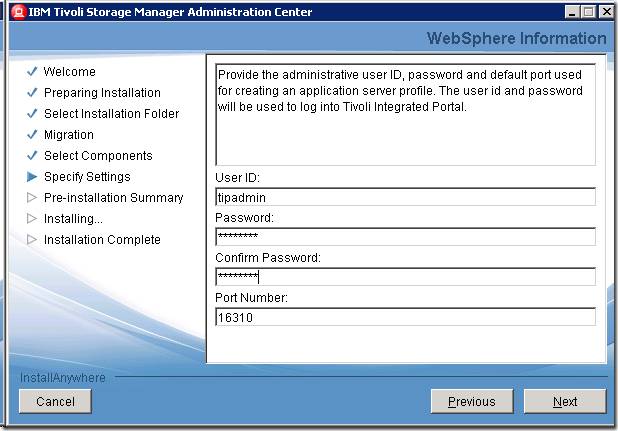Click the Port Number field
The width and height of the screenshot is (618, 431).
405,317
